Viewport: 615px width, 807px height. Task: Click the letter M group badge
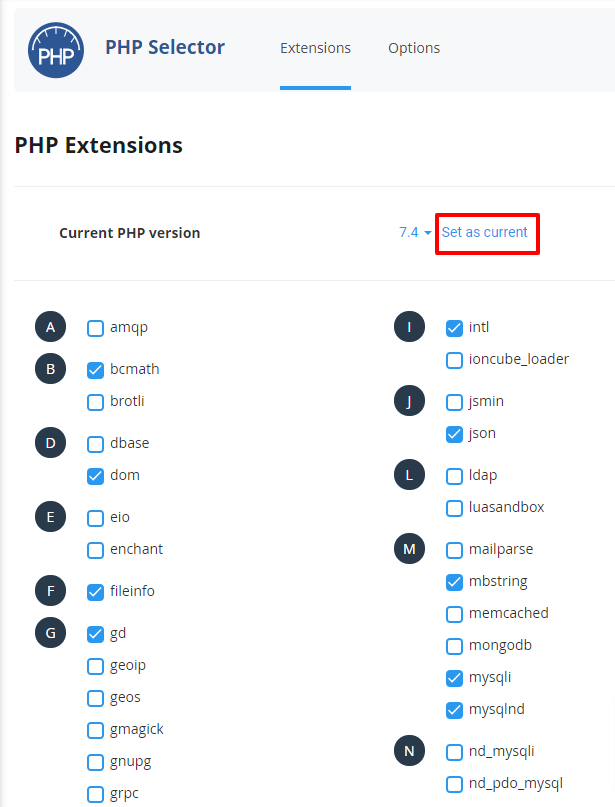[x=409, y=549]
